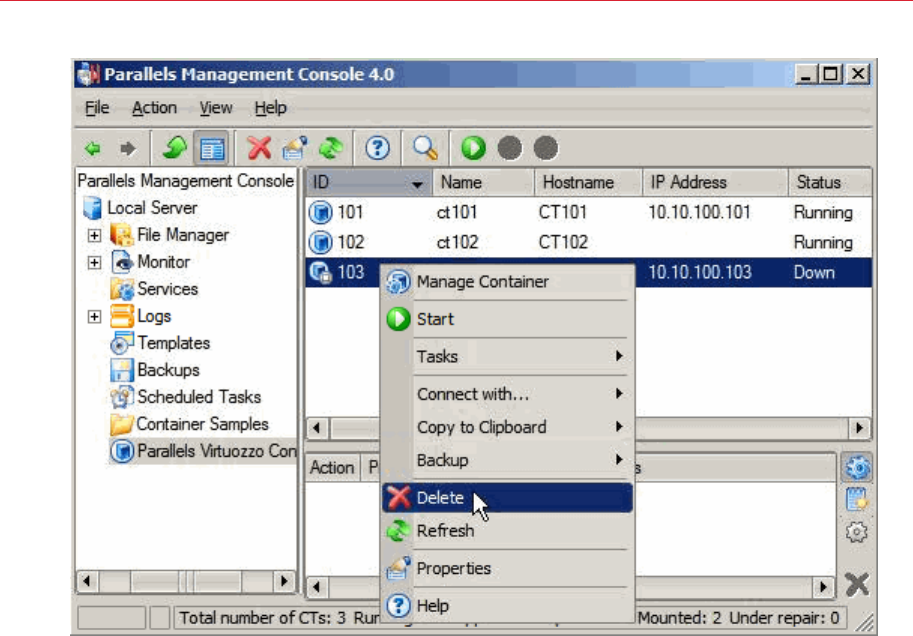Select Logs in the tree
The image size is (913, 636).
click(x=140, y=316)
